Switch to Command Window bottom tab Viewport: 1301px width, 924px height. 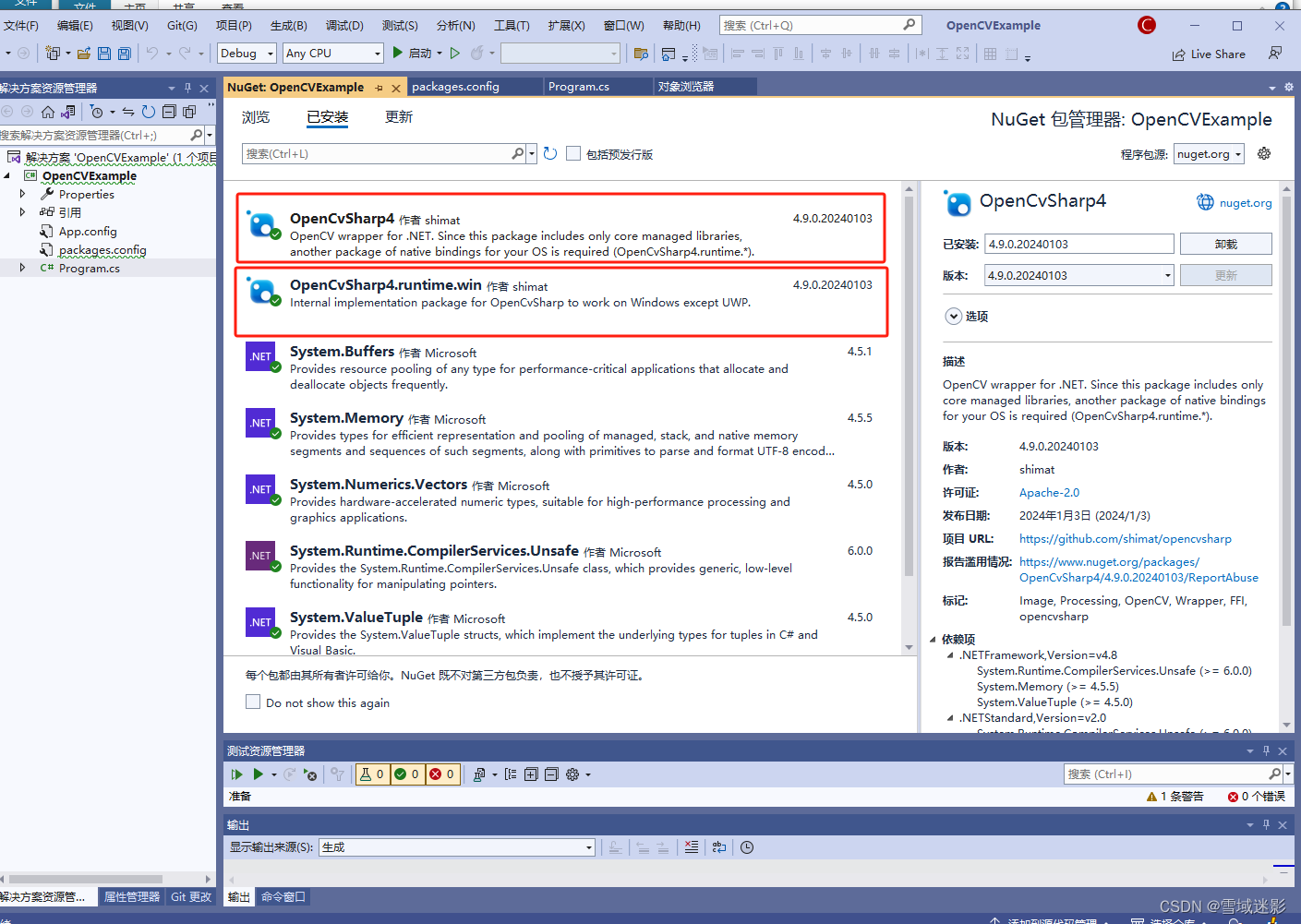[x=283, y=897]
